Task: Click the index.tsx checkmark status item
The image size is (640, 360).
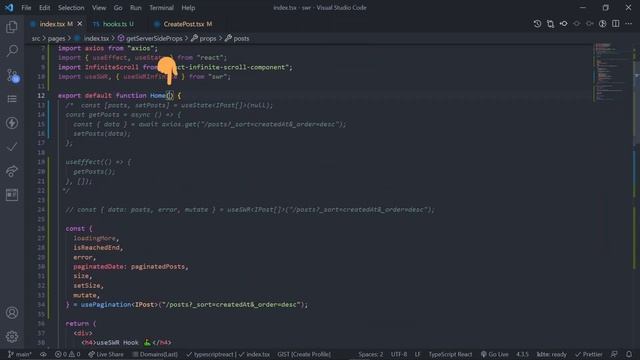Action: coord(254,354)
